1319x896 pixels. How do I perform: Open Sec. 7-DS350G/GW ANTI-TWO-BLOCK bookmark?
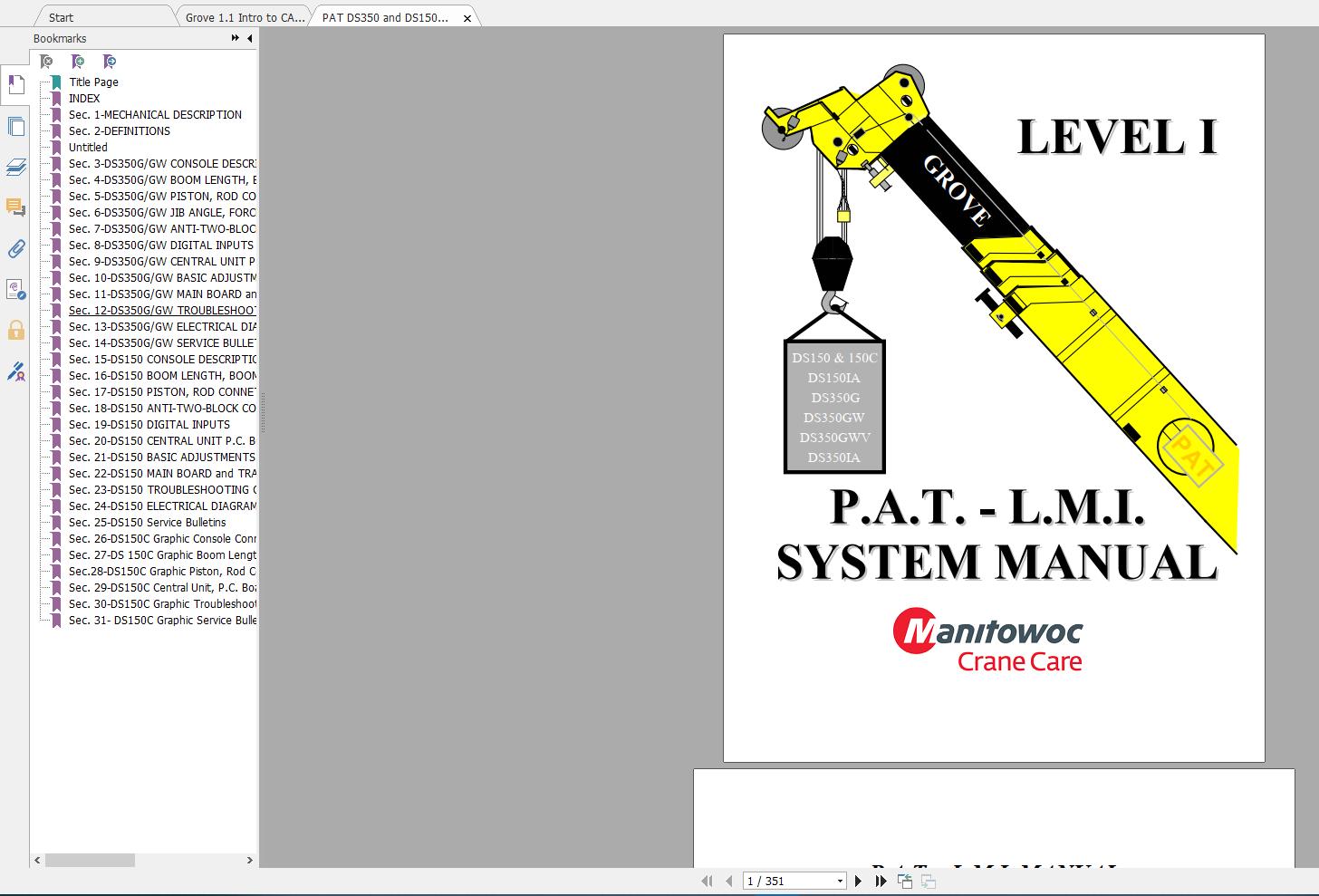coord(162,228)
